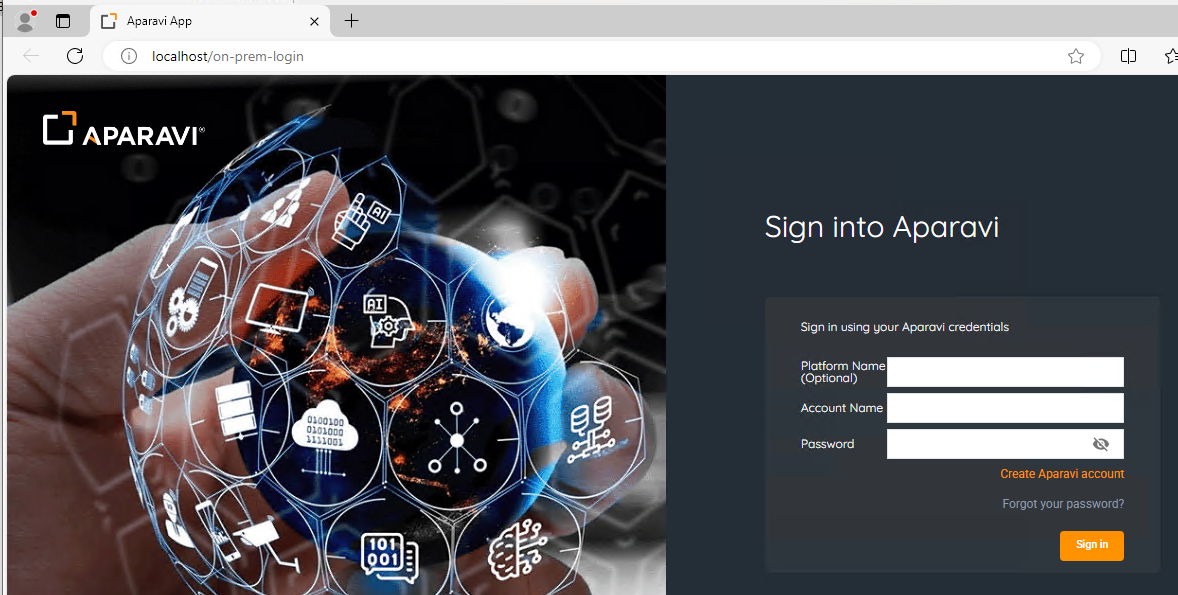This screenshot has width=1178, height=595.
Task: Open the Create Aparavi account link
Action: coord(1062,474)
